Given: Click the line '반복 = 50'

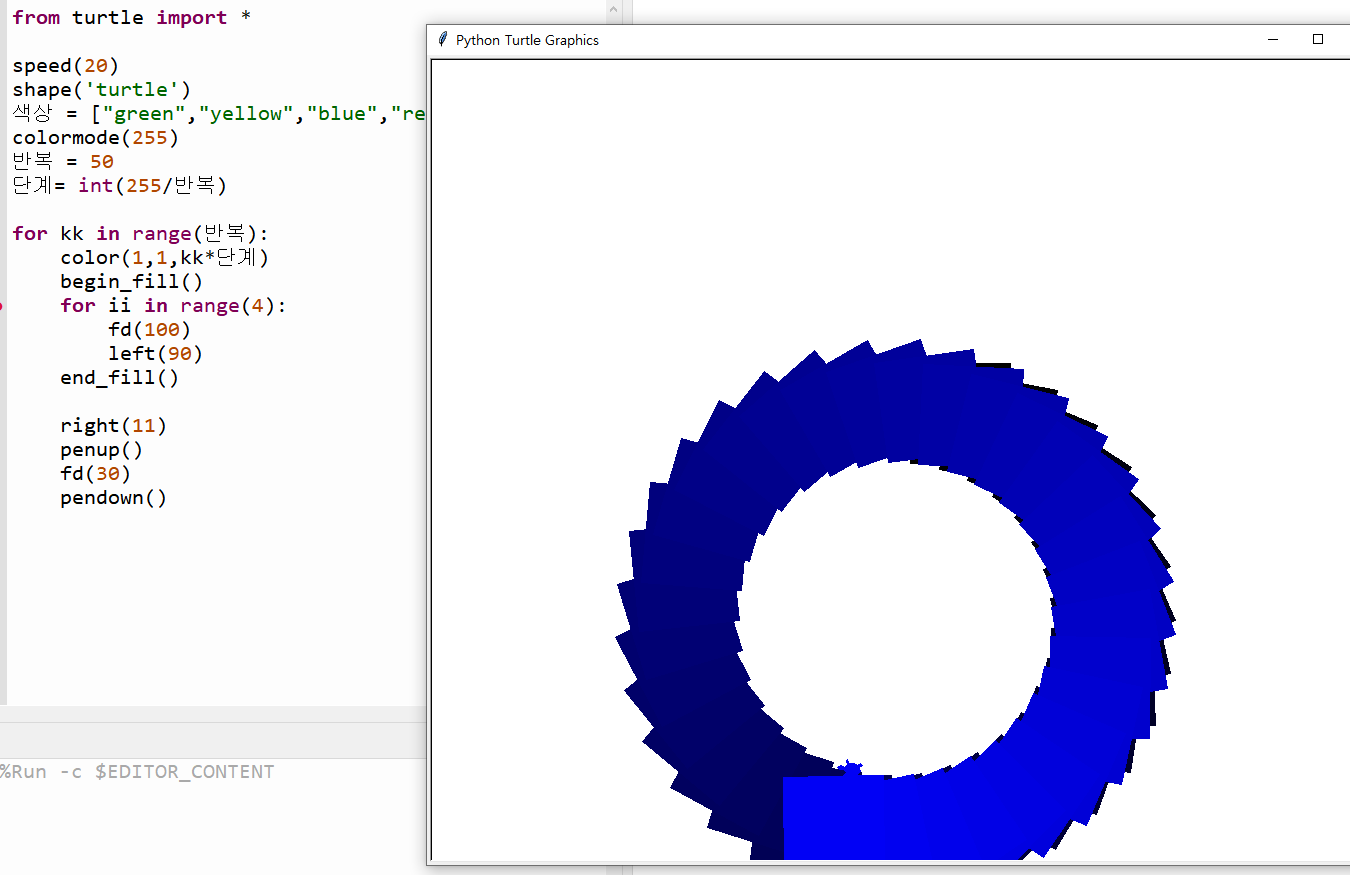Looking at the screenshot, I should tap(63, 162).
